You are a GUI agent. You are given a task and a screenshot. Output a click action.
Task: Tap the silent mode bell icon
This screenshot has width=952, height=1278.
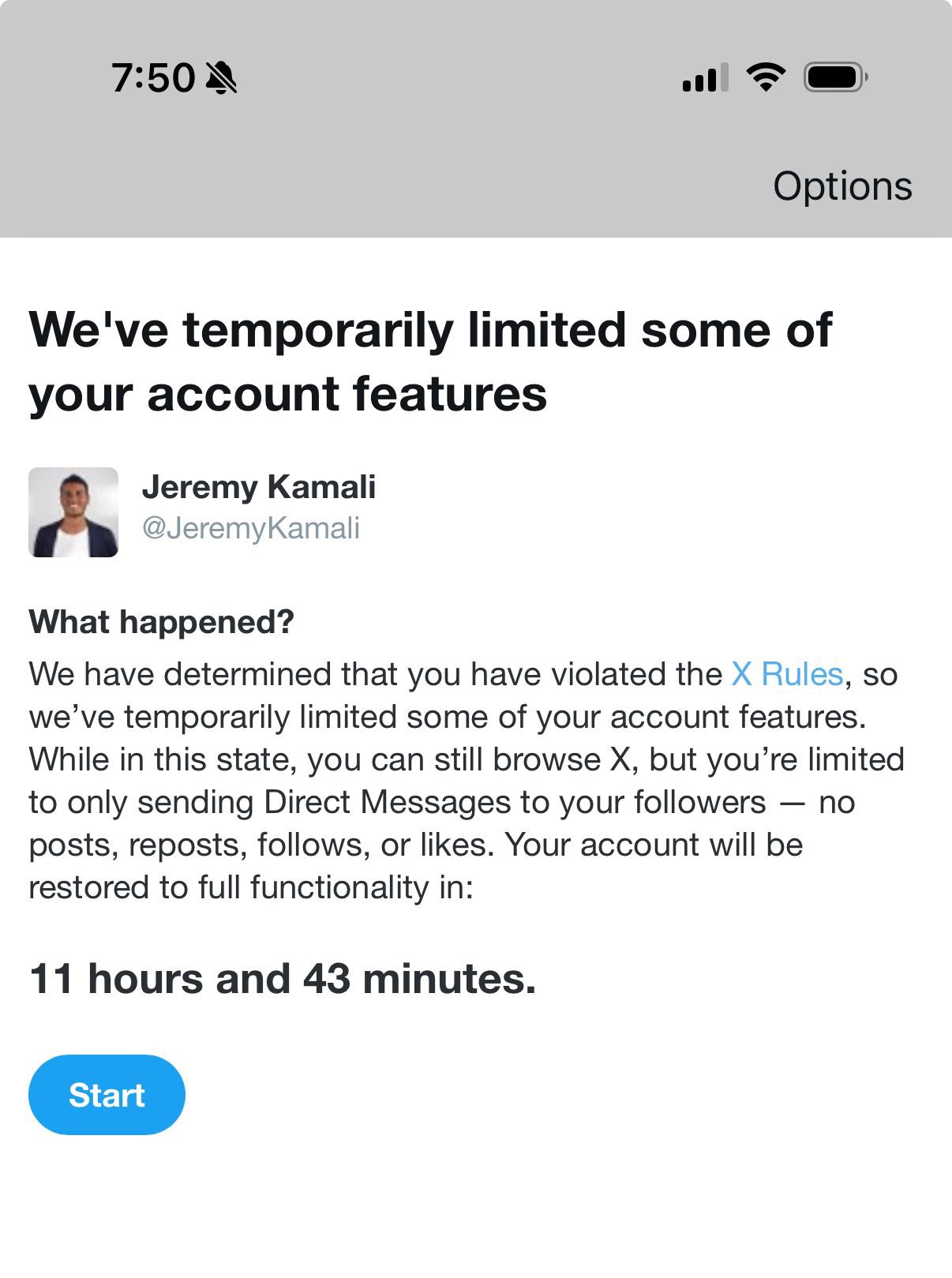tap(221, 78)
